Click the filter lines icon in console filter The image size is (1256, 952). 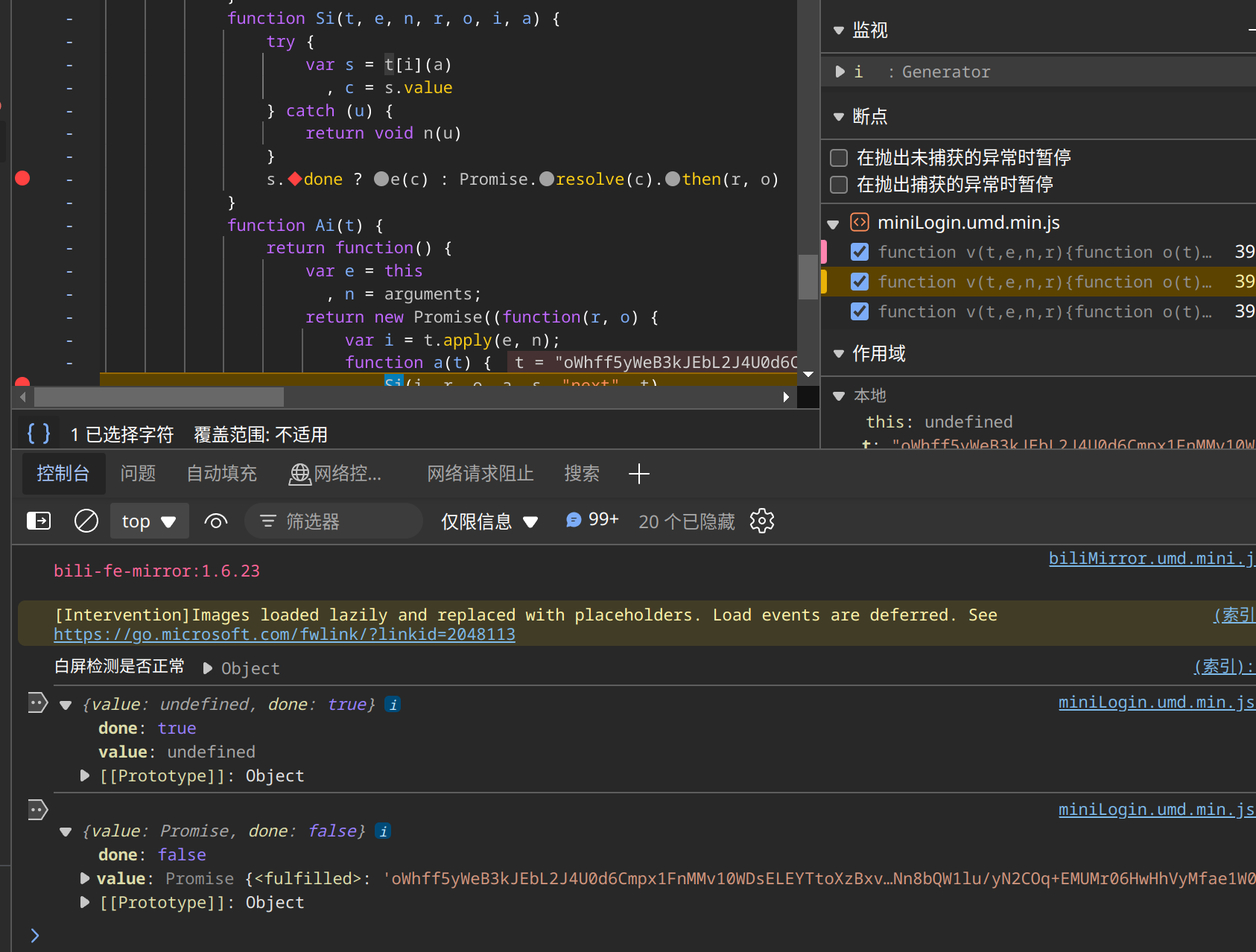pyautogui.click(x=267, y=521)
